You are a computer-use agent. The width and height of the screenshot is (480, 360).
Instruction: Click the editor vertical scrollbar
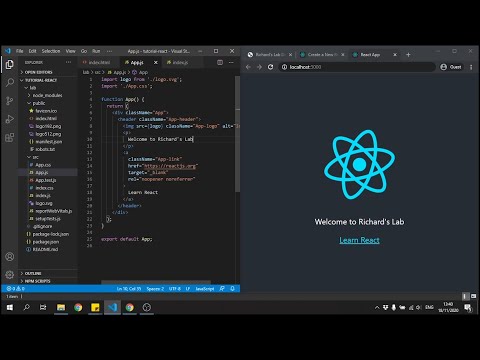coord(237,134)
